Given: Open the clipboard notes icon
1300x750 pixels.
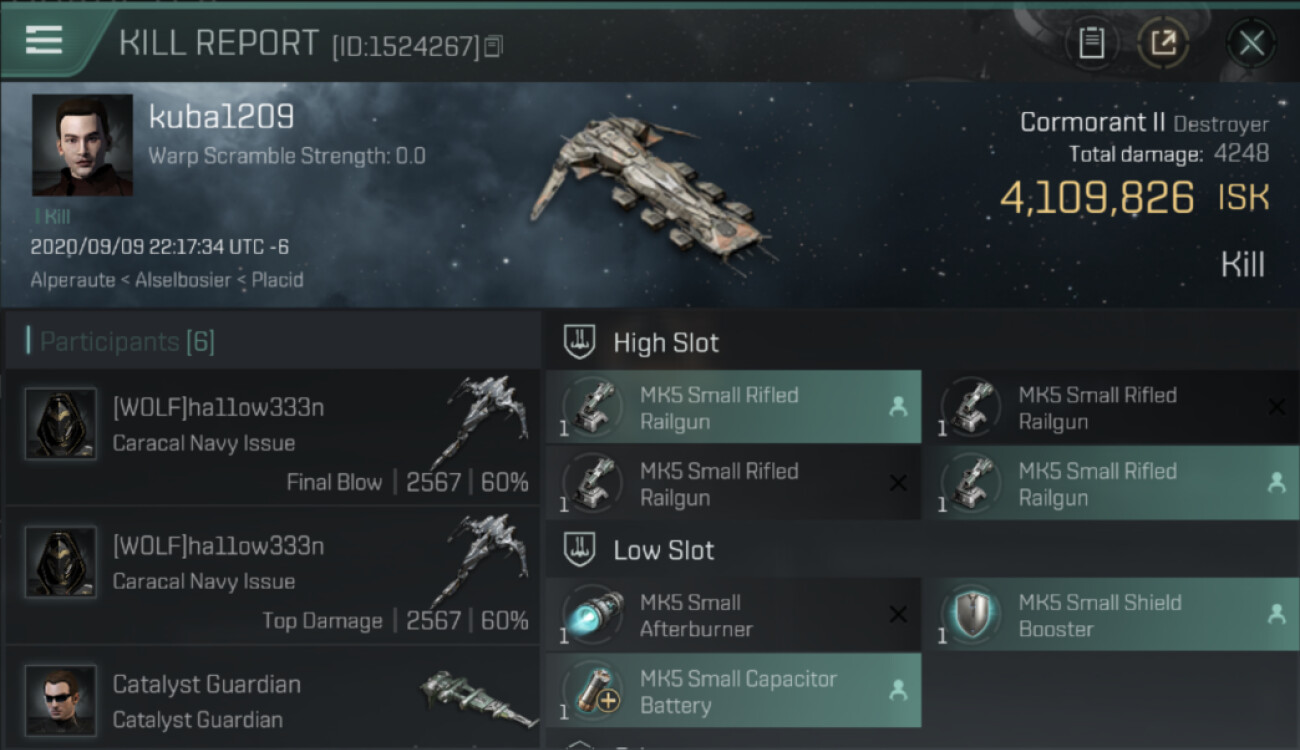Looking at the screenshot, I should tap(1091, 43).
